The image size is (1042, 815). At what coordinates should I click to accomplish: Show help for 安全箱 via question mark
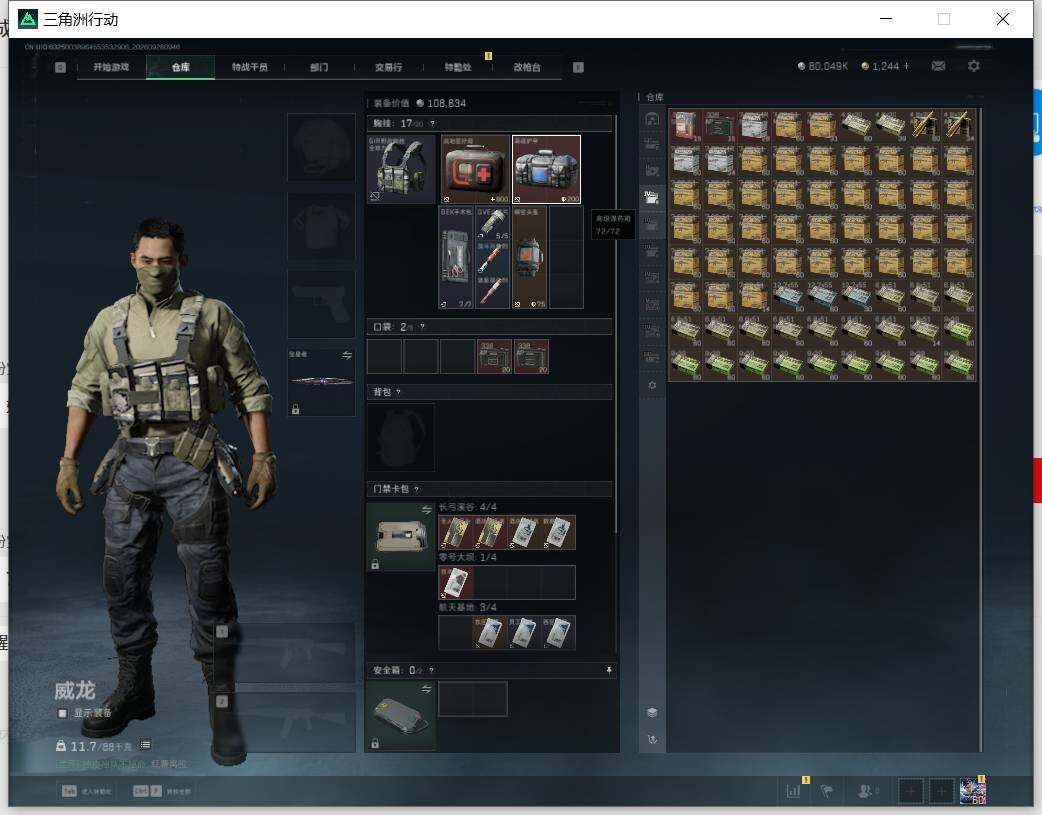click(431, 670)
